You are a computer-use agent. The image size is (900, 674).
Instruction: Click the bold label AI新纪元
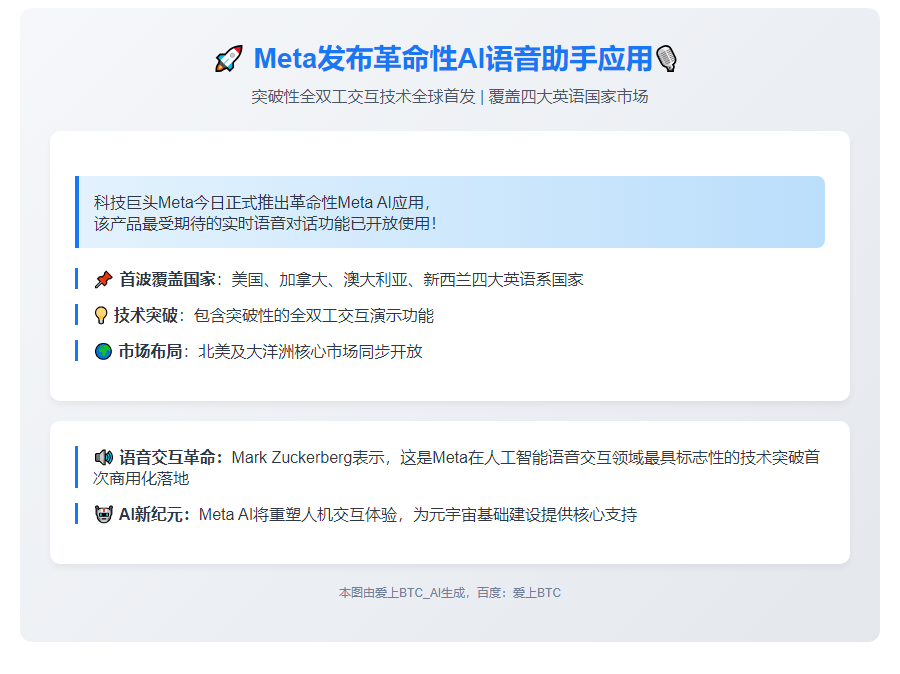(x=151, y=514)
